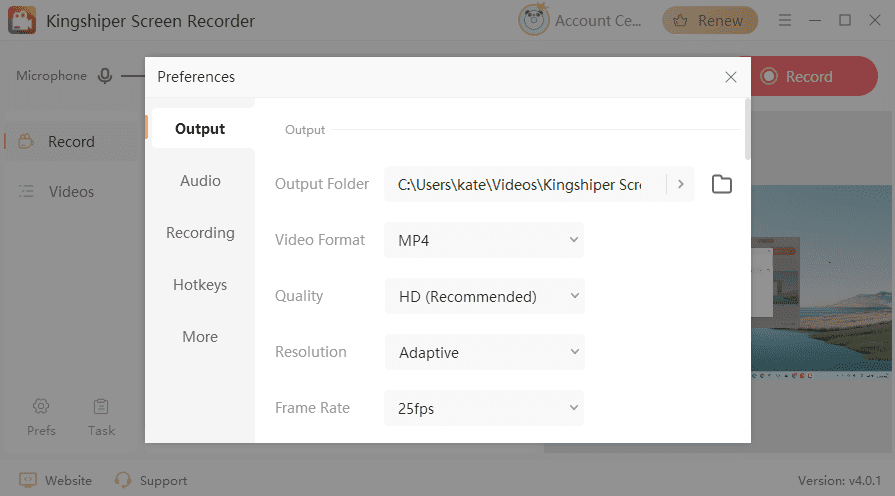This screenshot has height=496, width=895.
Task: Expand the Video Format MP4 dropdown
Action: 484,240
